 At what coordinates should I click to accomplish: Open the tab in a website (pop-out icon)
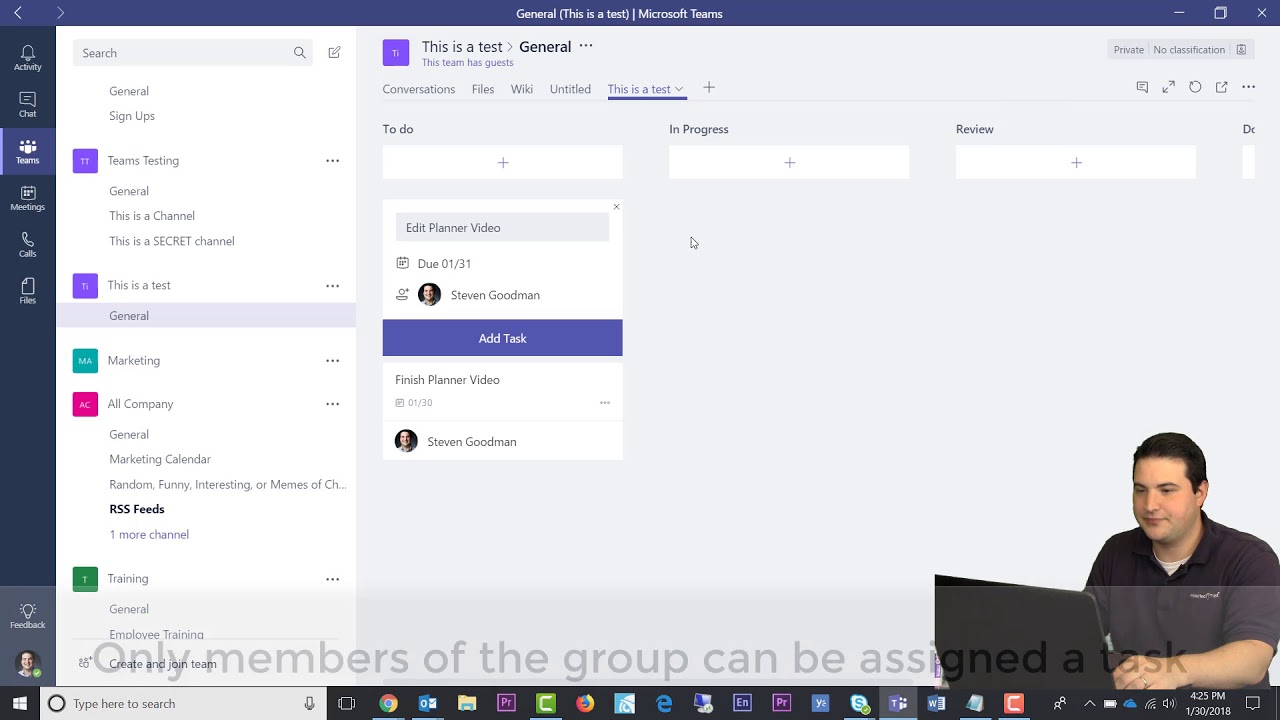pyautogui.click(x=1222, y=88)
